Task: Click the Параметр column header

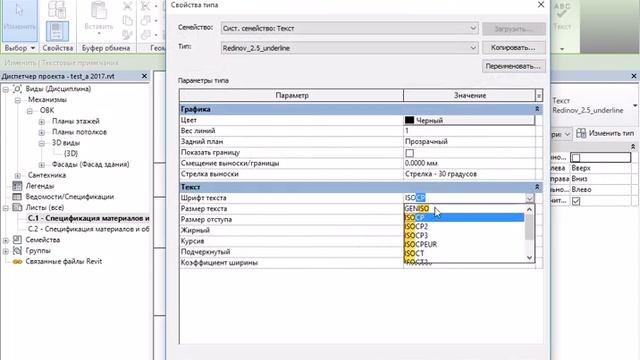Action: 291,96
